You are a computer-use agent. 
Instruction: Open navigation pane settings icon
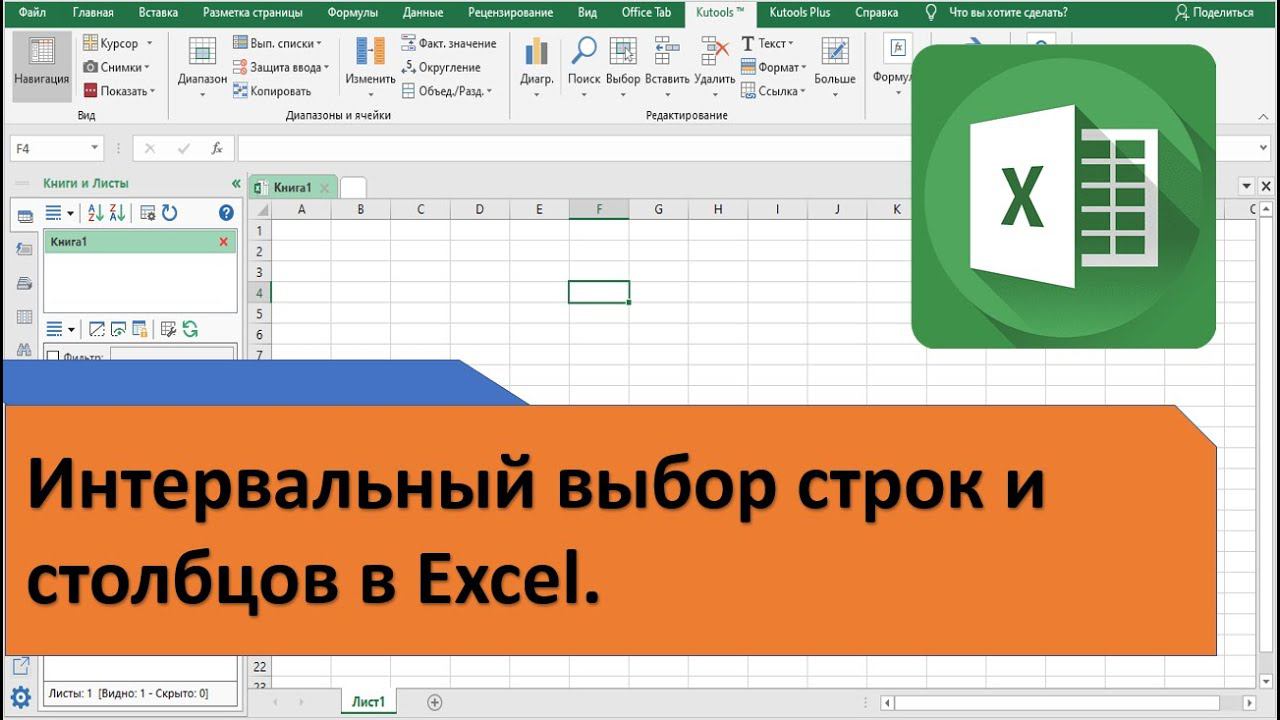point(147,213)
